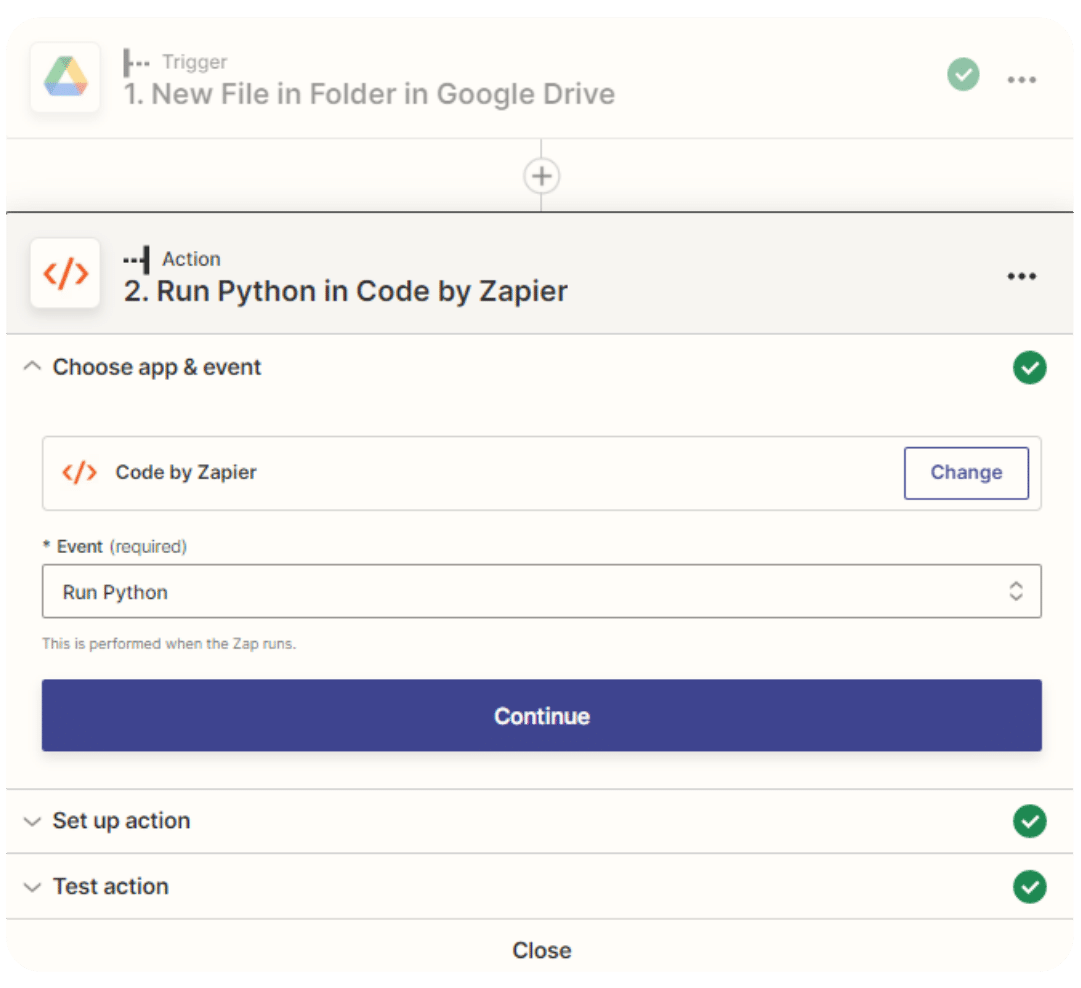Click the trigger step green checkmark

[963, 74]
